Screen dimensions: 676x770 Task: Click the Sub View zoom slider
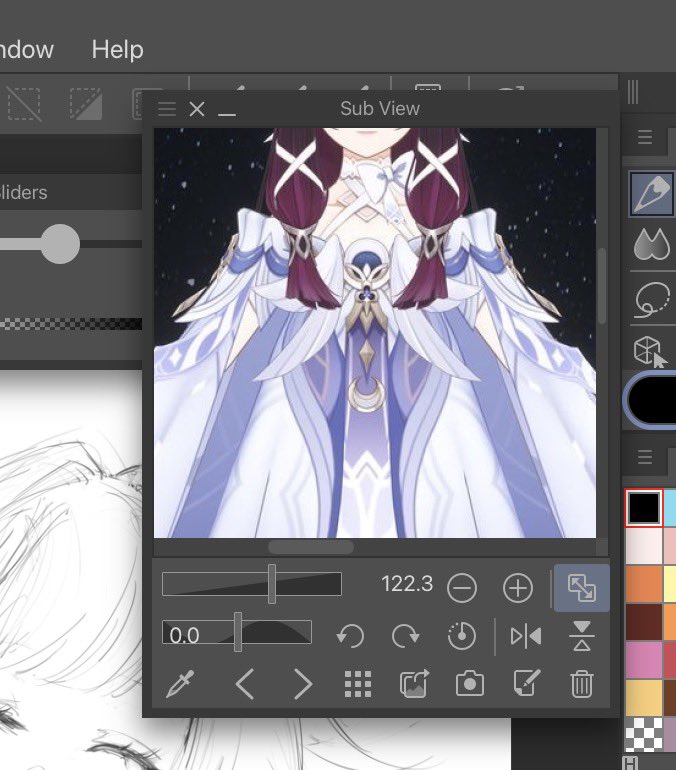(x=252, y=584)
